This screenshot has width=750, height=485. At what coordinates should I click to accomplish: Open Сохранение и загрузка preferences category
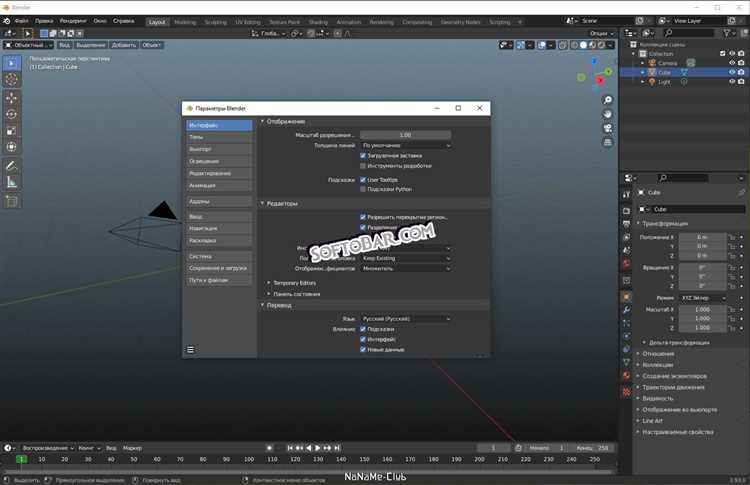pyautogui.click(x=219, y=268)
